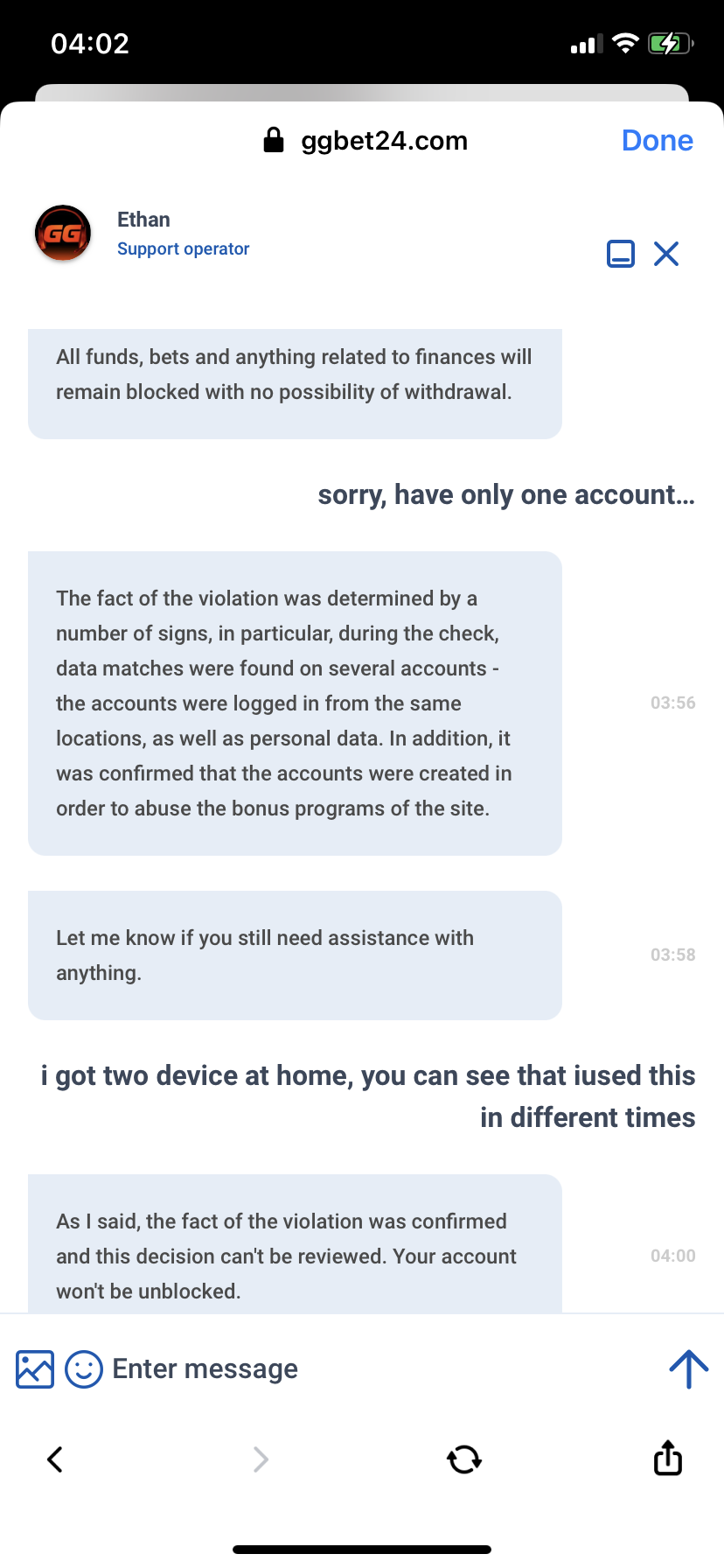Viewport: 724px width, 1568px height.
Task: Open the emoji picker smiley icon
Action: pos(84,1369)
